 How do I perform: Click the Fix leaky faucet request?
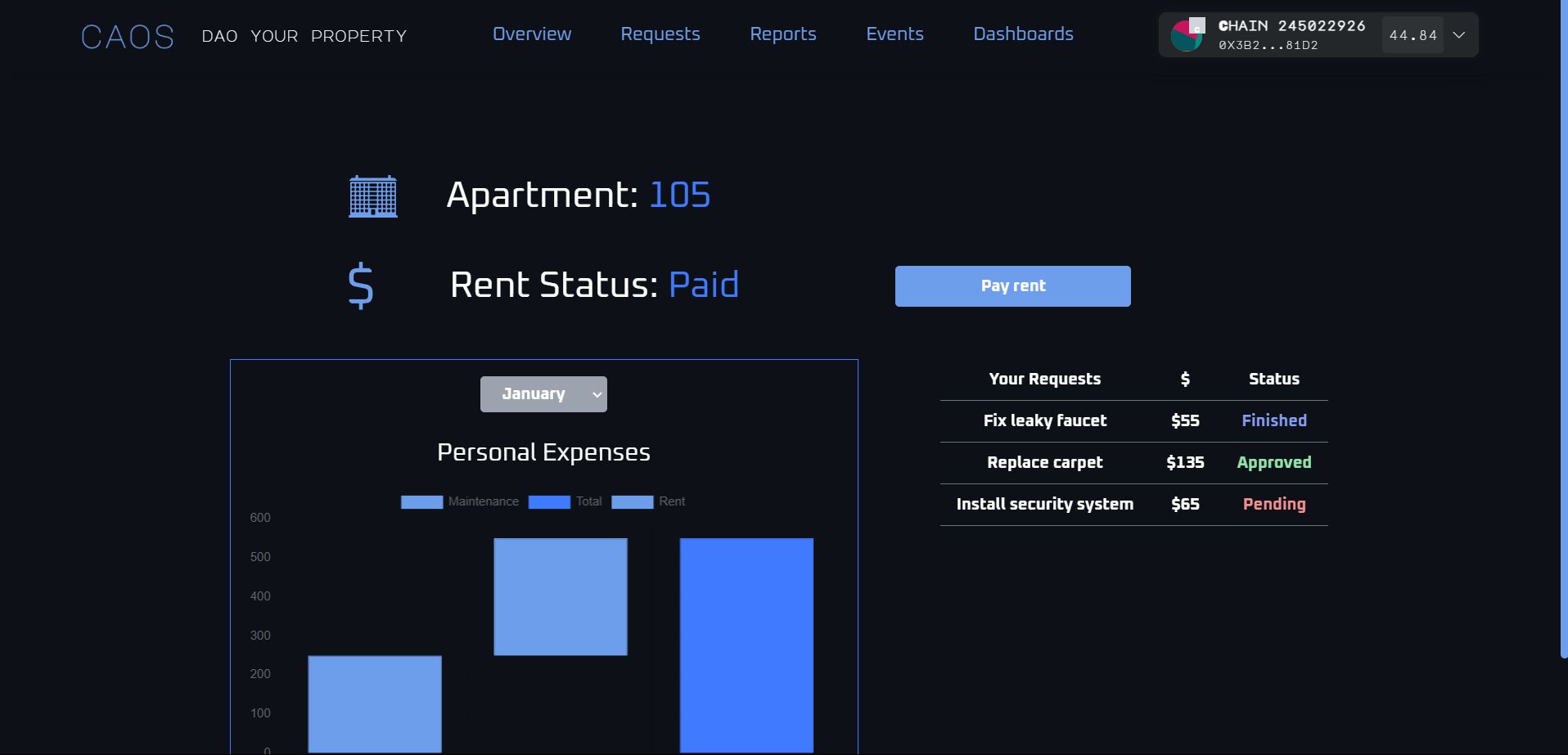1045,420
